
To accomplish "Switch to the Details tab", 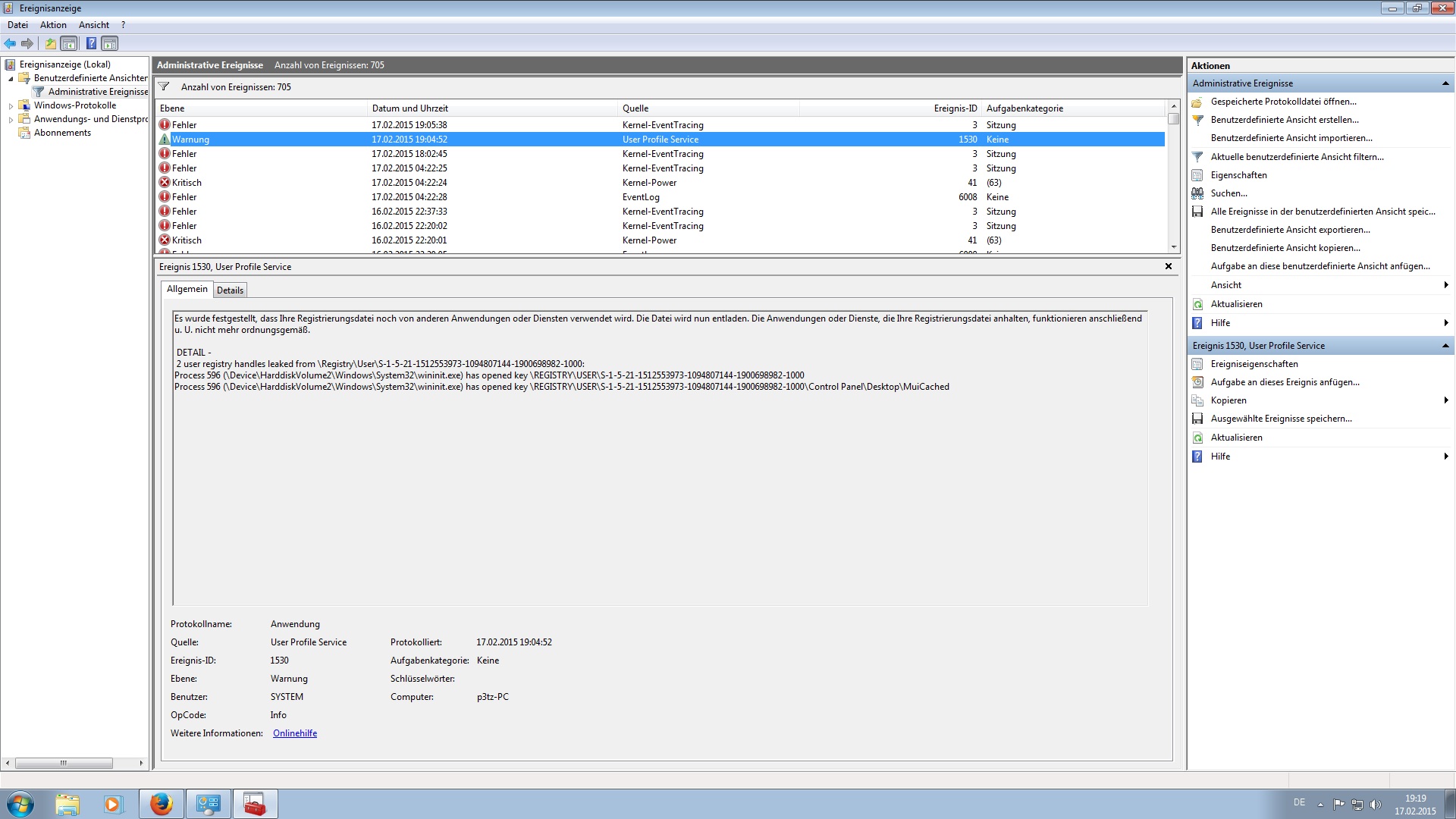I will [x=230, y=290].
